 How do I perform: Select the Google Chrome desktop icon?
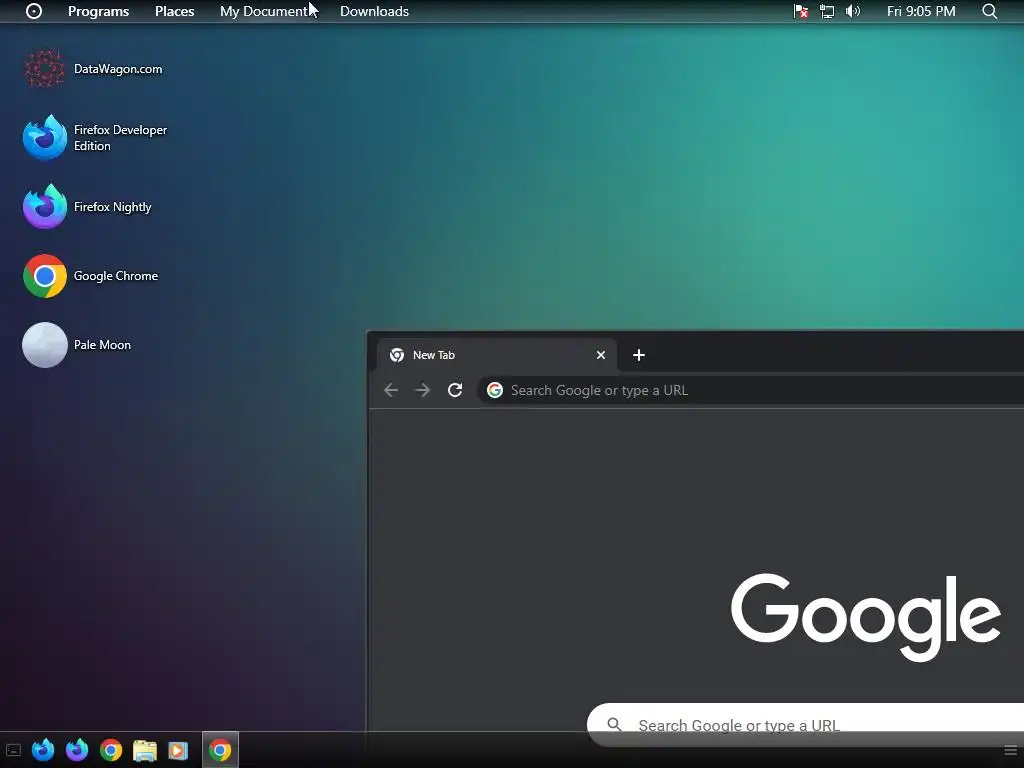(x=90, y=276)
